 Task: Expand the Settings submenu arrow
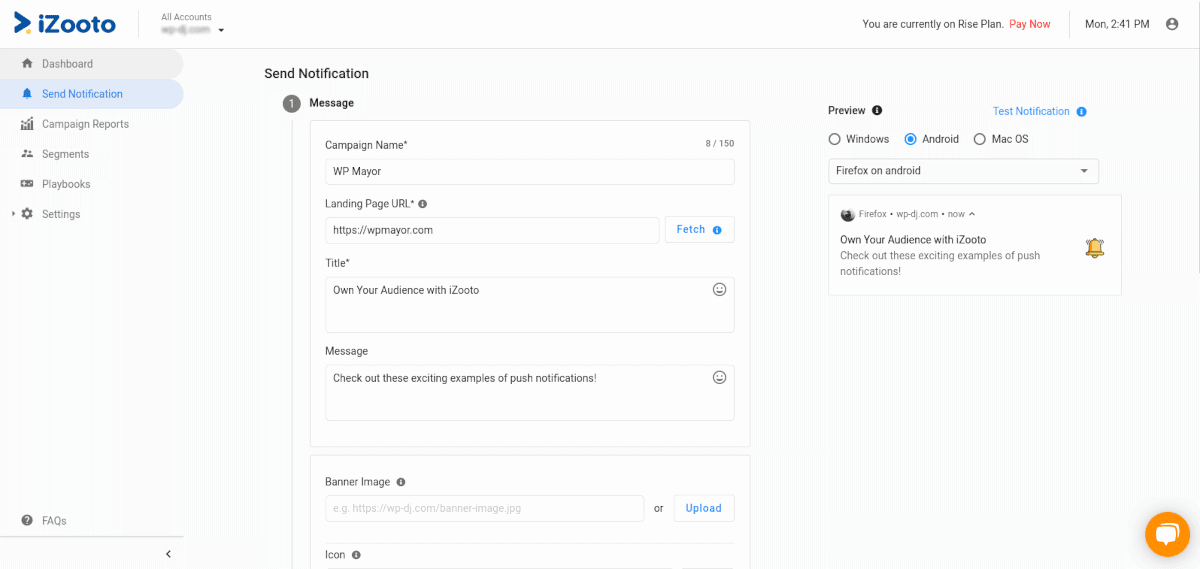pyautogui.click(x=13, y=214)
